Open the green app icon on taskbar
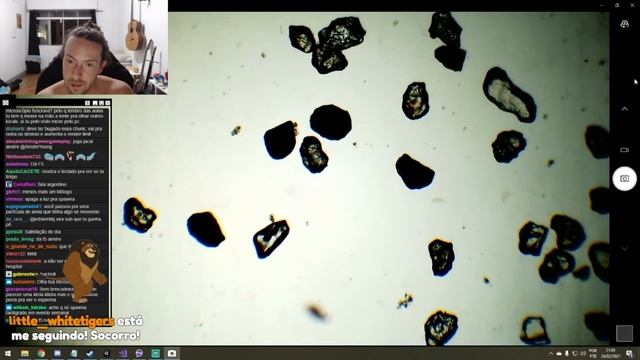Screen dimensions: 640x360 pyautogui.click(x=156, y=353)
